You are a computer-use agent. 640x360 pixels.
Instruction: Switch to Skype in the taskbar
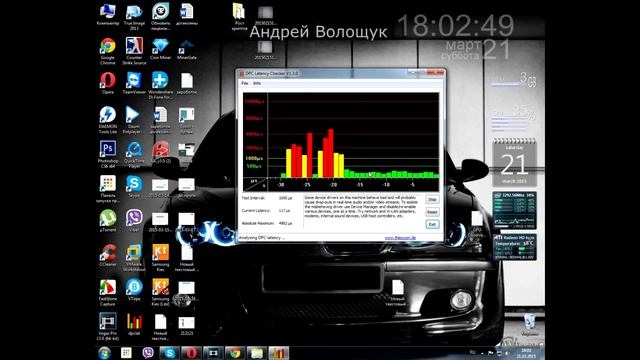(x=169, y=353)
